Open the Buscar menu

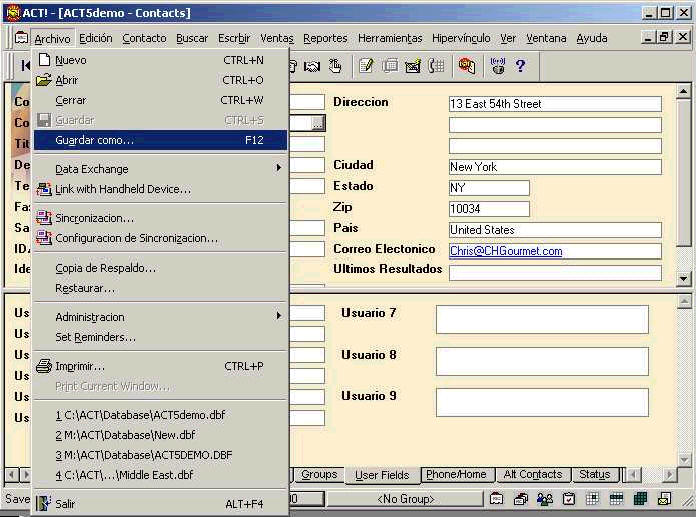[x=192, y=38]
